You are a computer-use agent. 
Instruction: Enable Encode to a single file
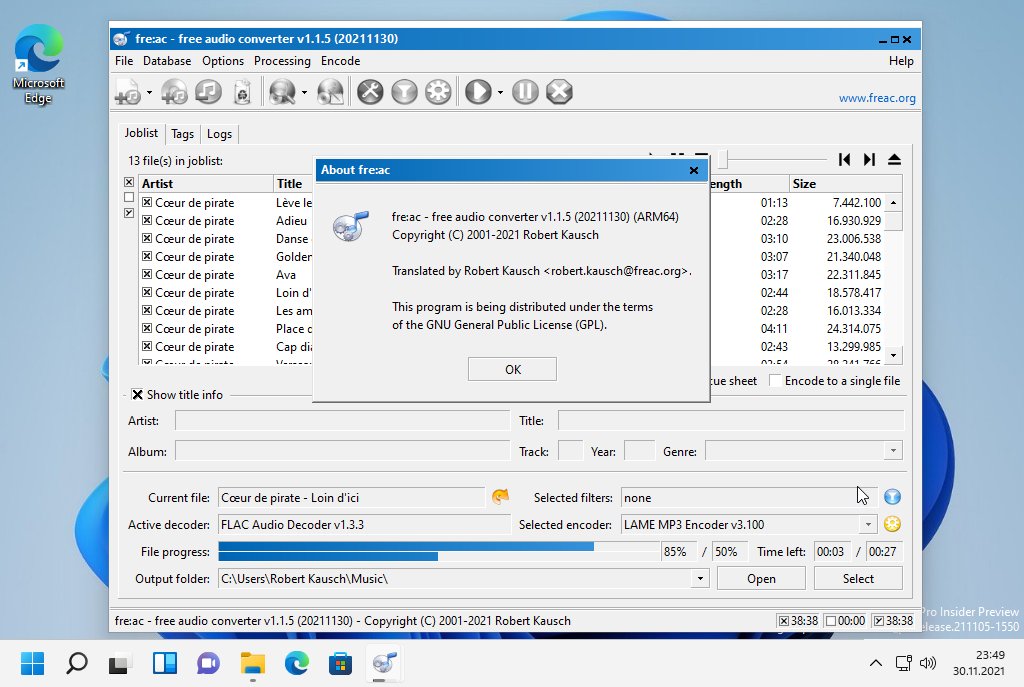(775, 381)
